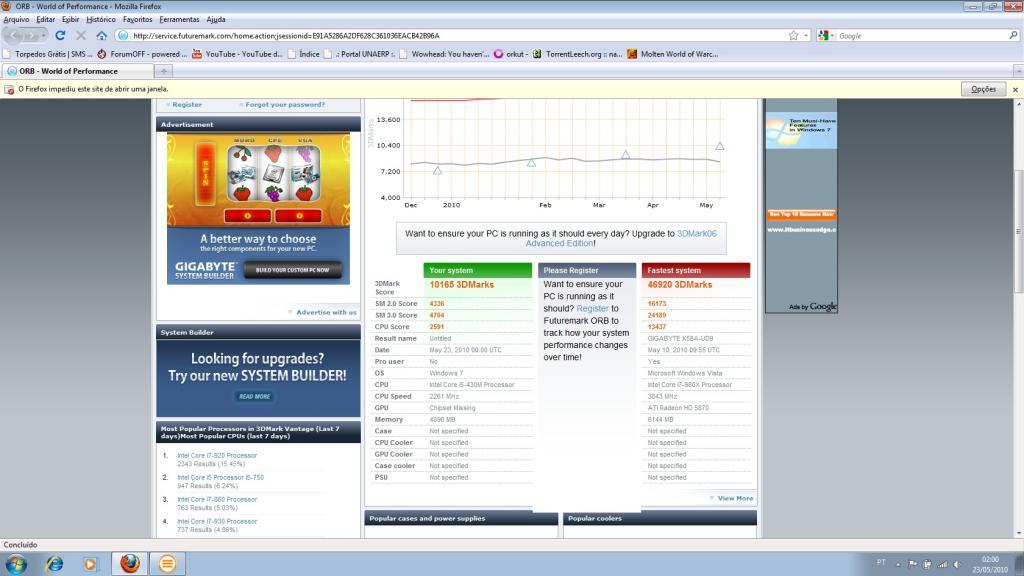Image resolution: width=1024 pixels, height=576 pixels.
Task: Click Forgot your password link
Action: point(285,104)
